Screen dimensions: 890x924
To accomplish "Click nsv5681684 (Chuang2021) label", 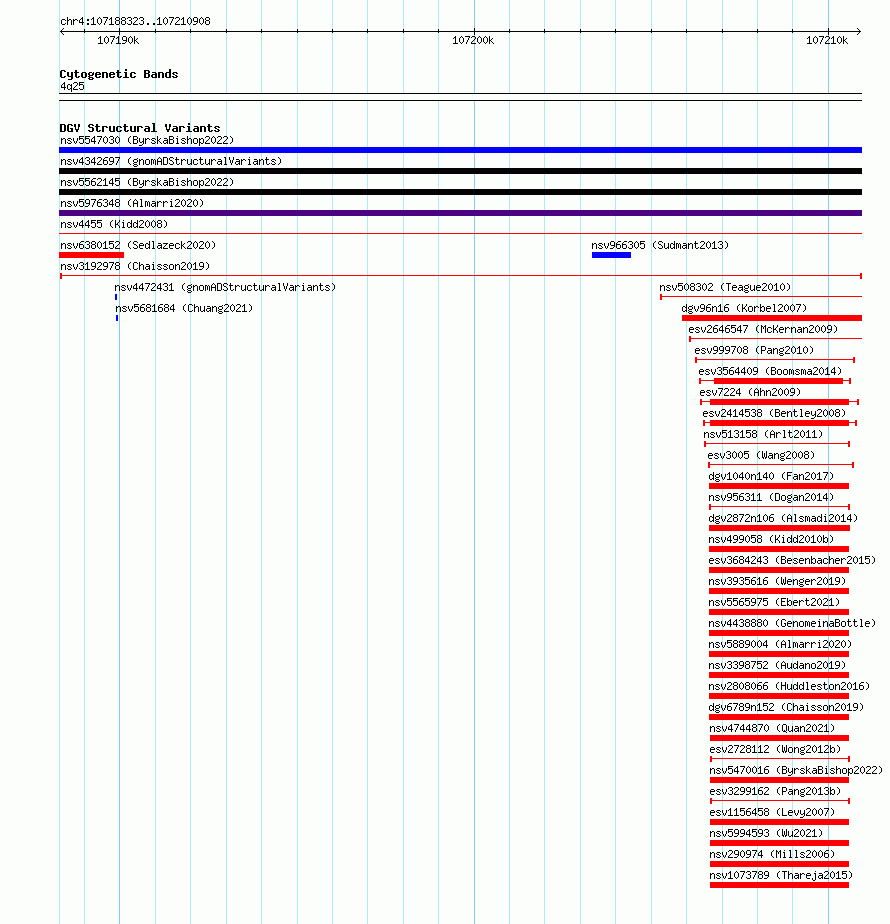I will (x=184, y=308).
